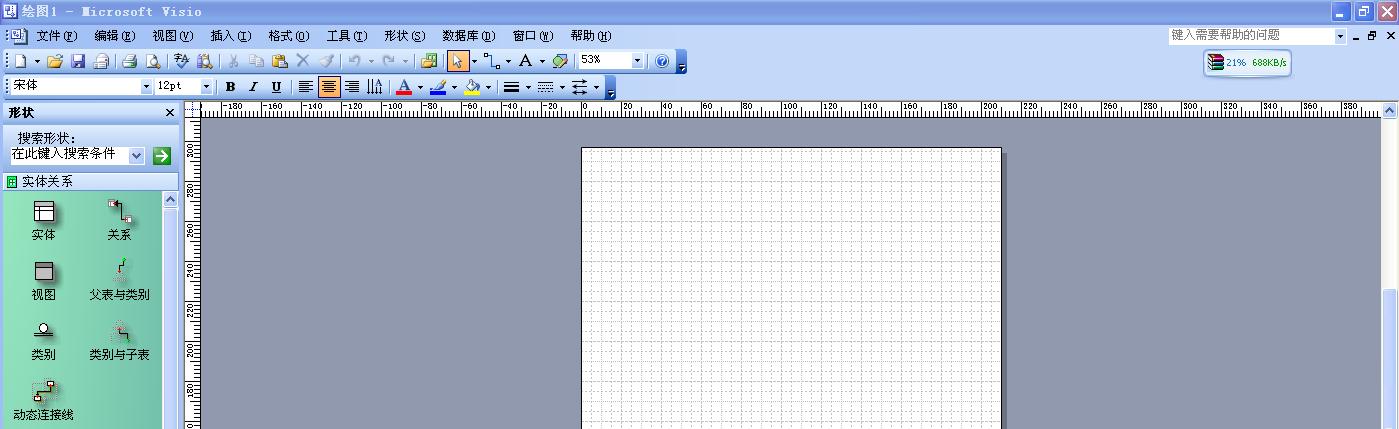Pick the line color pen swatch
Viewport: 1399px width, 429px height.
pos(437,87)
